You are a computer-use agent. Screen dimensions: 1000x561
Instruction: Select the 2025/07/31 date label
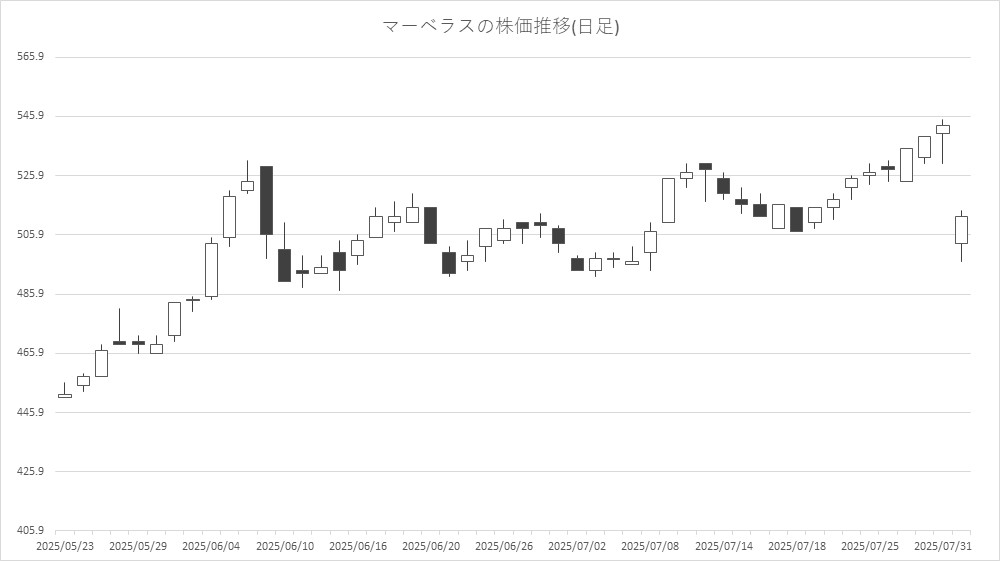point(943,547)
